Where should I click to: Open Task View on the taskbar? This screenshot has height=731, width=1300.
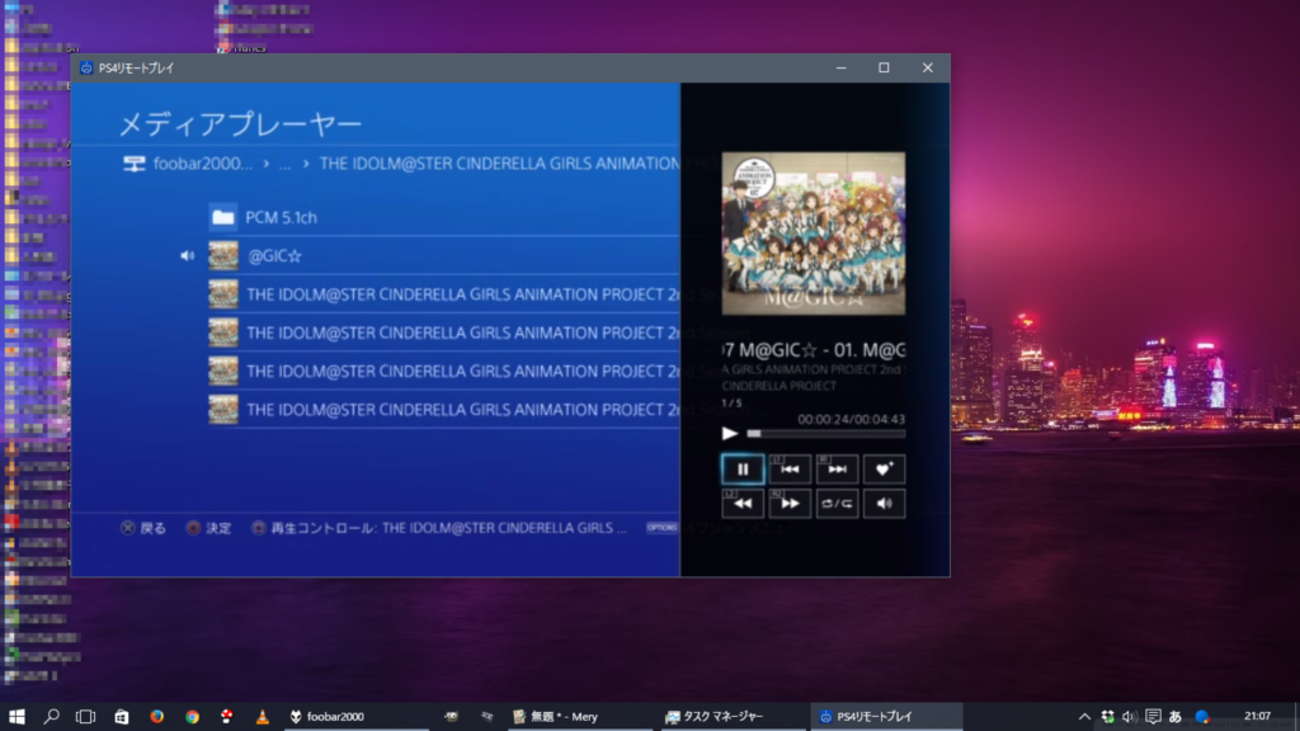click(86, 716)
